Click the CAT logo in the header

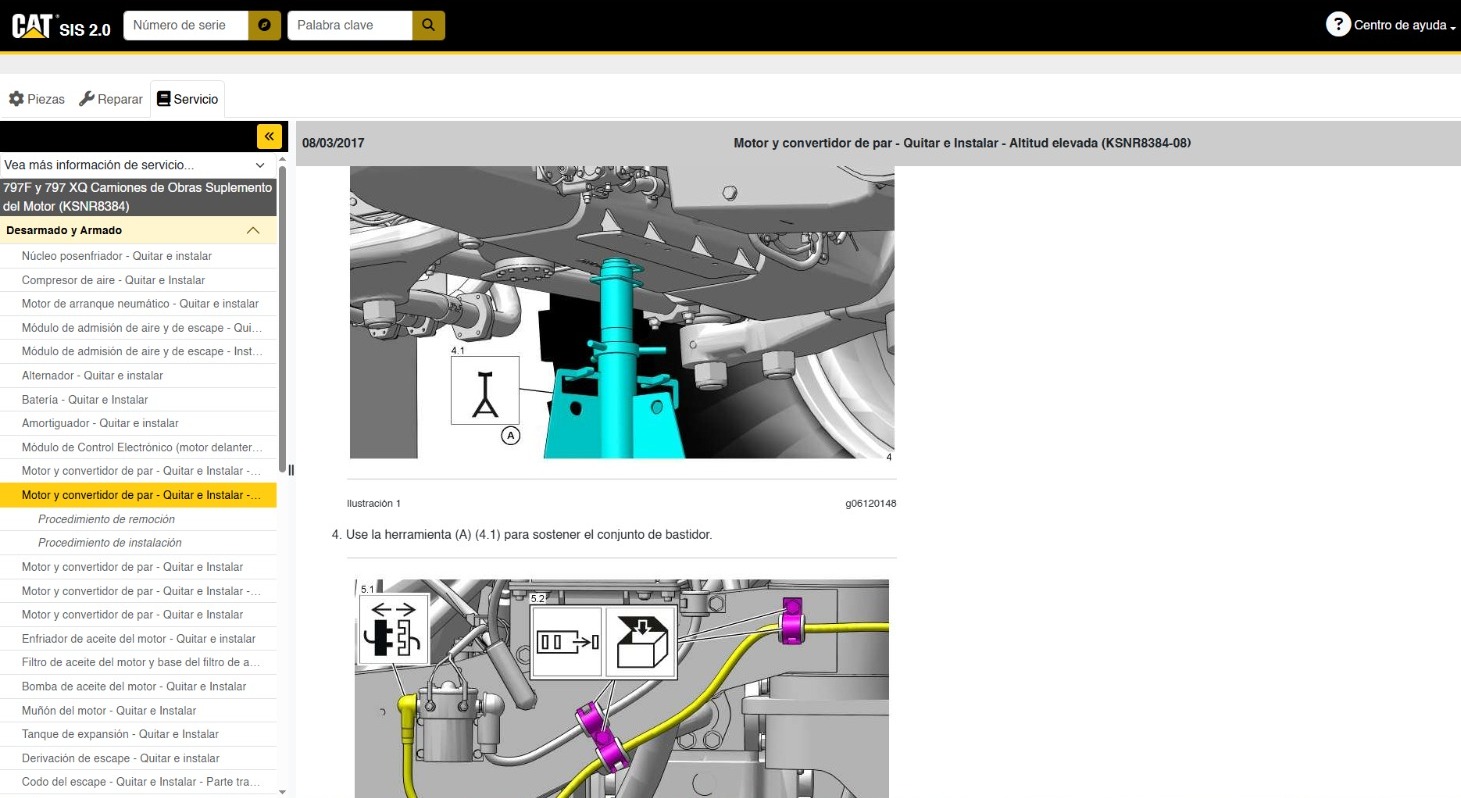point(31,26)
